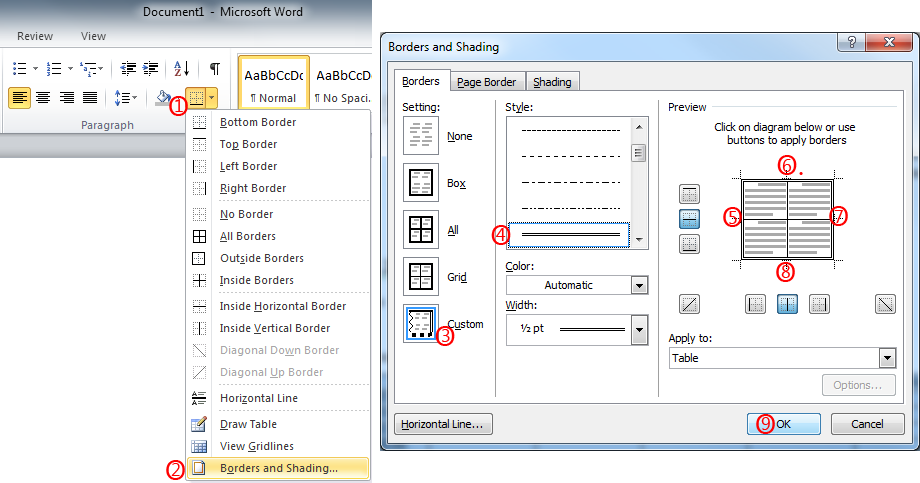Choose Bottom Border from menu

[279, 122]
